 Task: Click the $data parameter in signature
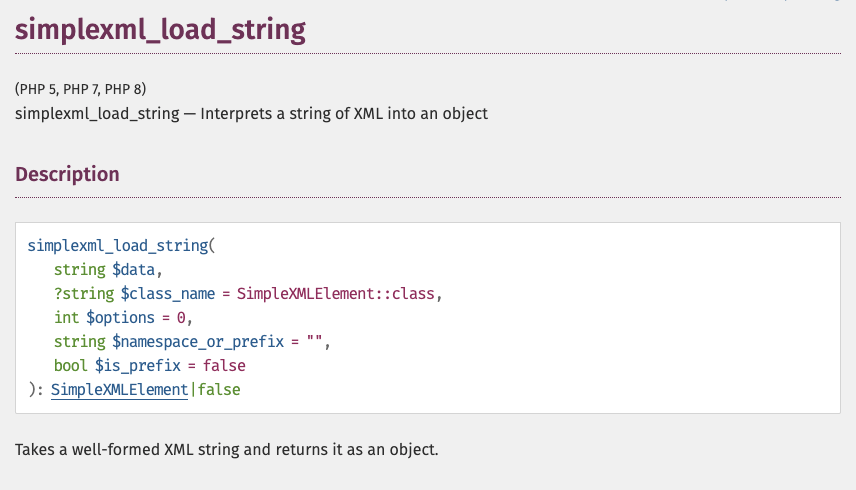(x=134, y=270)
